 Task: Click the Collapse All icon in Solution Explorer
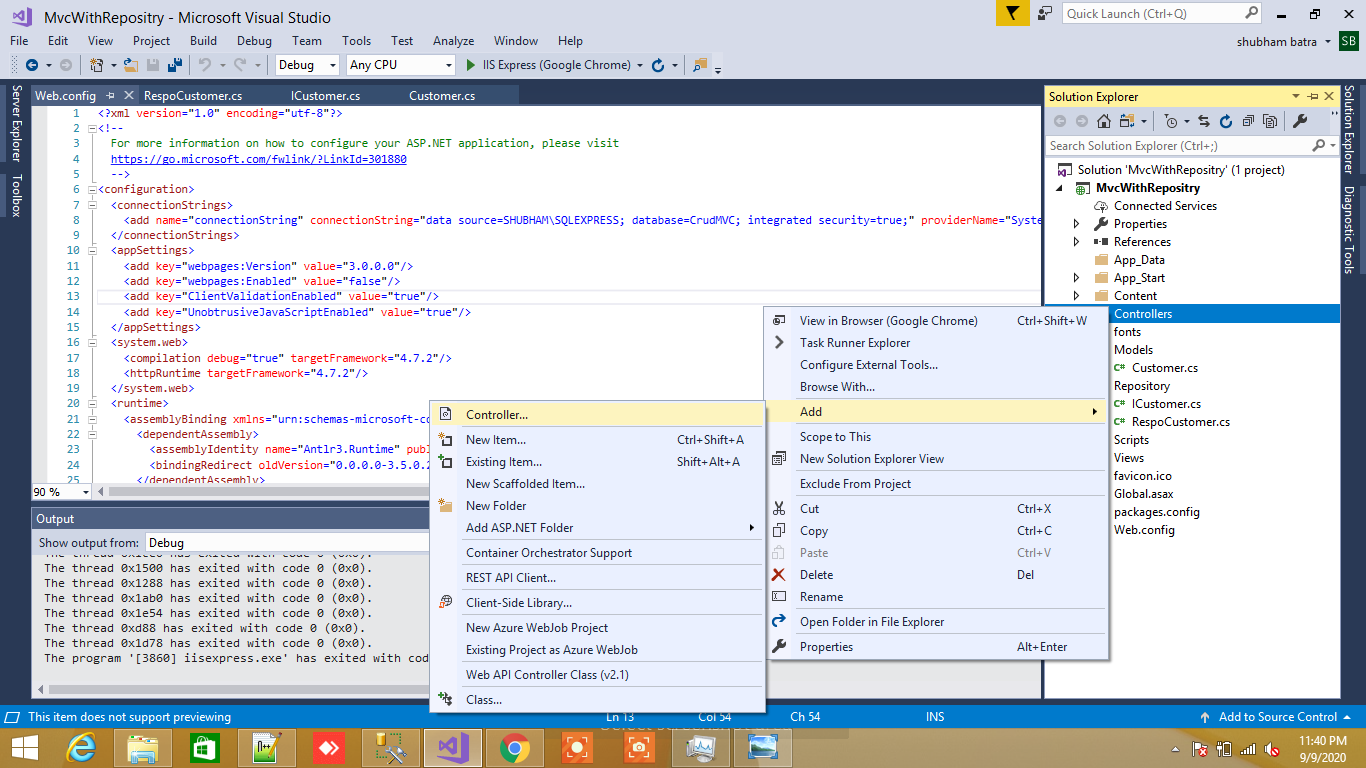coord(1248,121)
